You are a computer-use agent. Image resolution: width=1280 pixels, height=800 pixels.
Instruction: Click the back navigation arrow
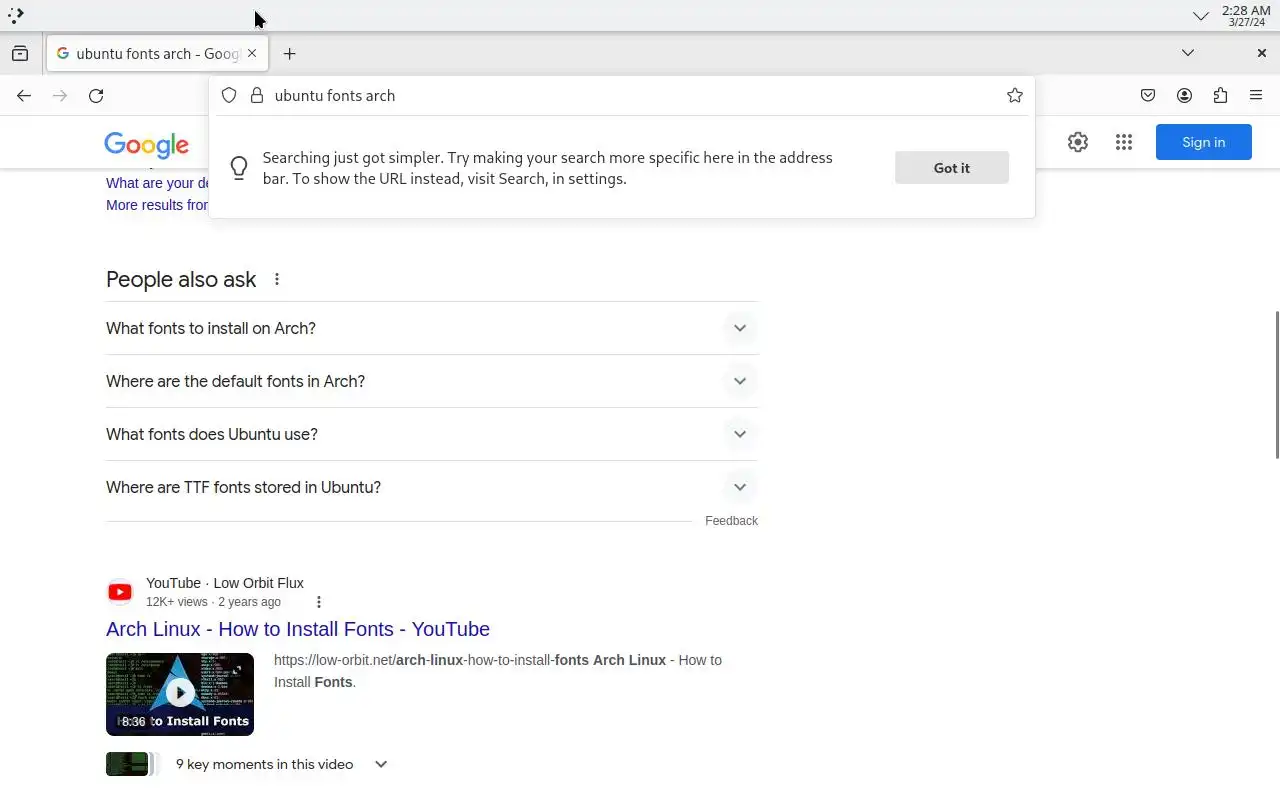pyautogui.click(x=24, y=96)
